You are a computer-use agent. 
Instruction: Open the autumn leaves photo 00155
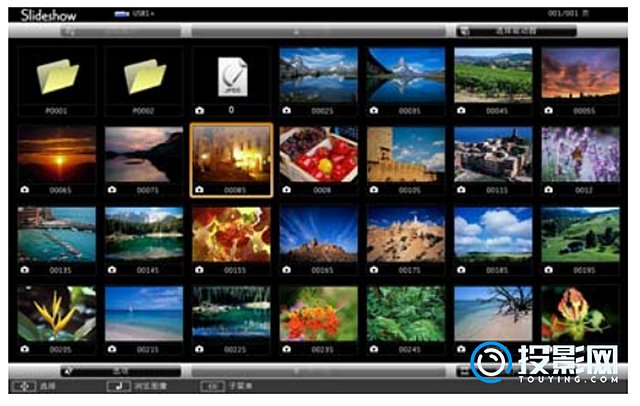pyautogui.click(x=231, y=233)
